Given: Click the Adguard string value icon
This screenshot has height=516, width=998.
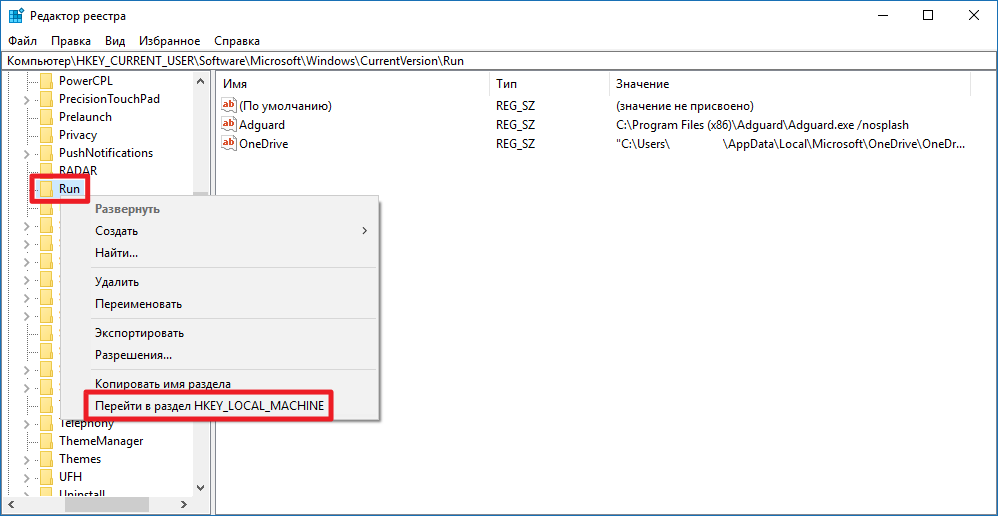Looking at the screenshot, I should coord(228,125).
